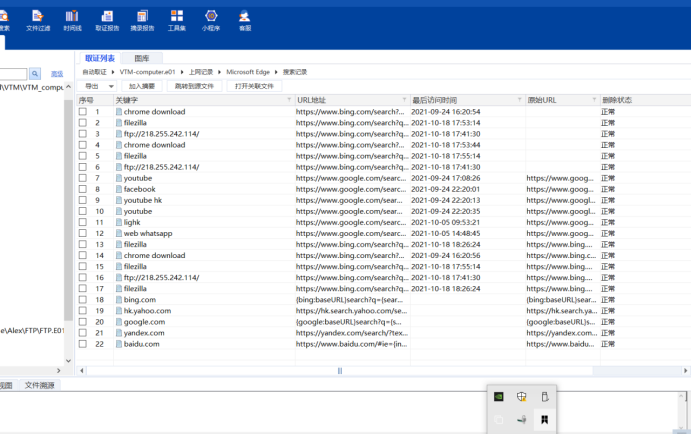Click the file icon beside 'web whatsapp'
This screenshot has width=691, height=435.
(119, 233)
